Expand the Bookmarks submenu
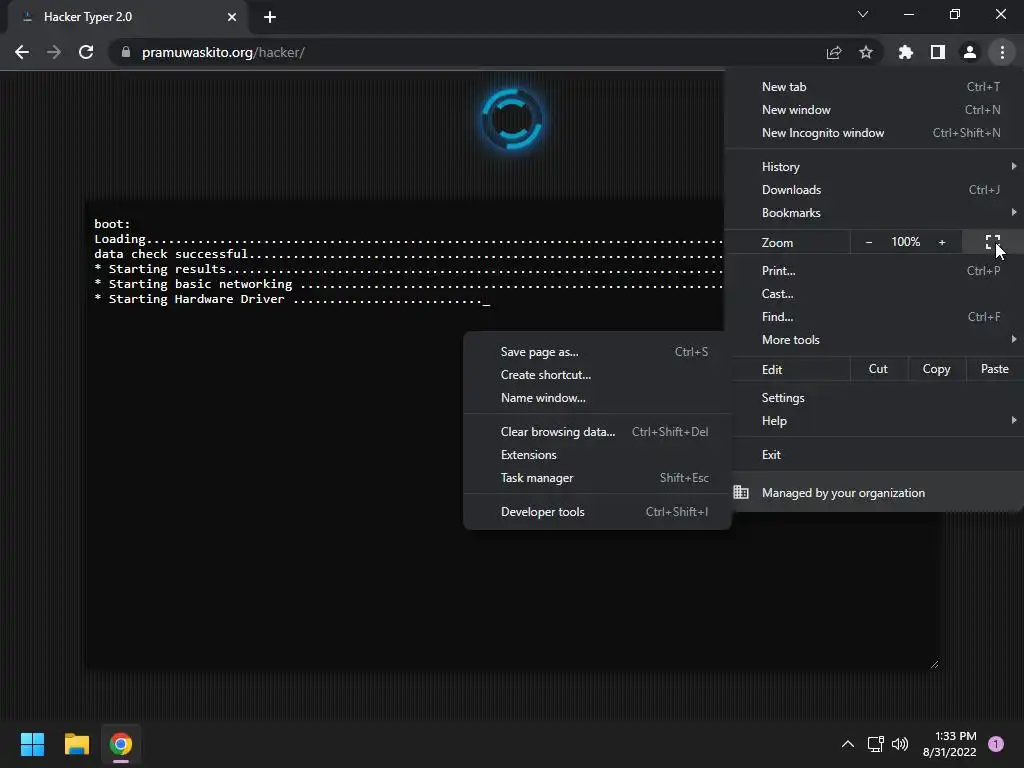This screenshot has width=1024, height=768. pos(874,213)
